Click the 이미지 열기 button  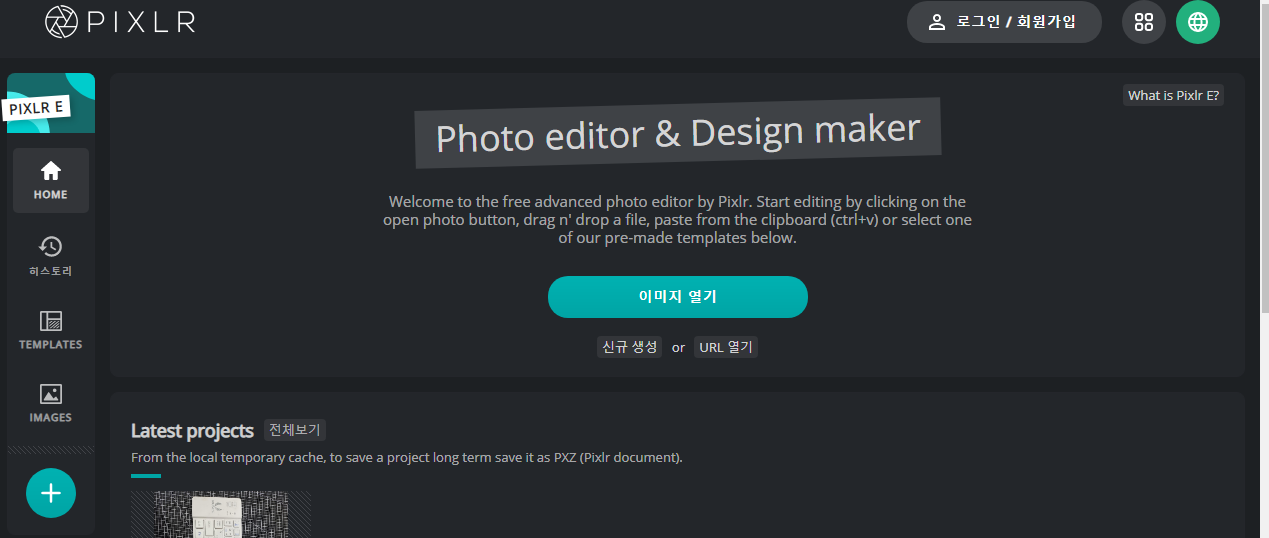click(678, 297)
